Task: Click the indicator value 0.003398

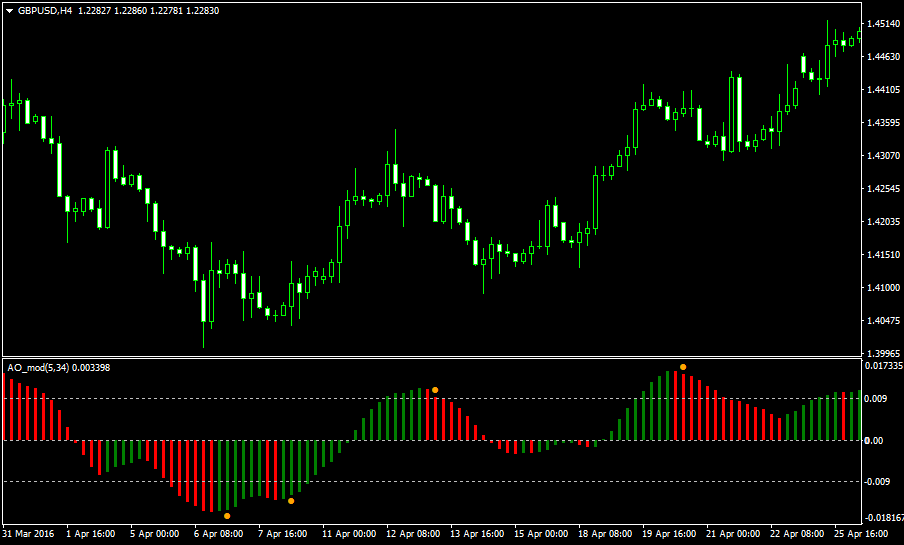Action: coord(91,368)
